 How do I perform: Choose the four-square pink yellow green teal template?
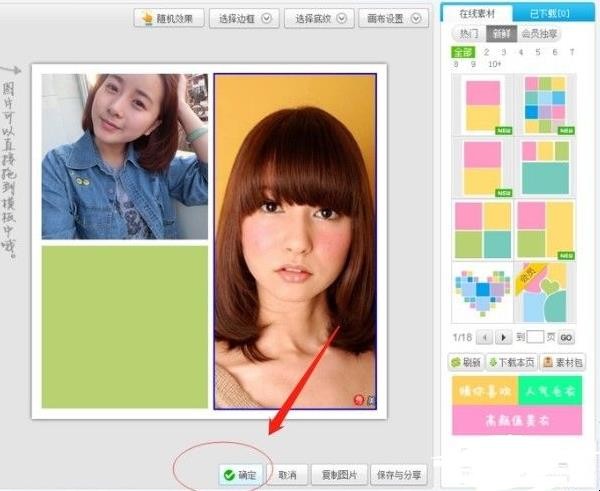click(x=483, y=230)
